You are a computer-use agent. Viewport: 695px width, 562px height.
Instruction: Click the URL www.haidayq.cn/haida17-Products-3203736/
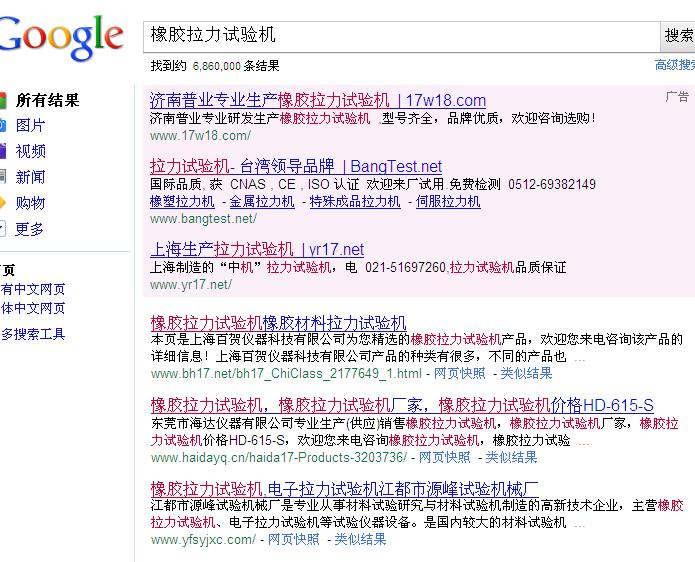[278, 457]
